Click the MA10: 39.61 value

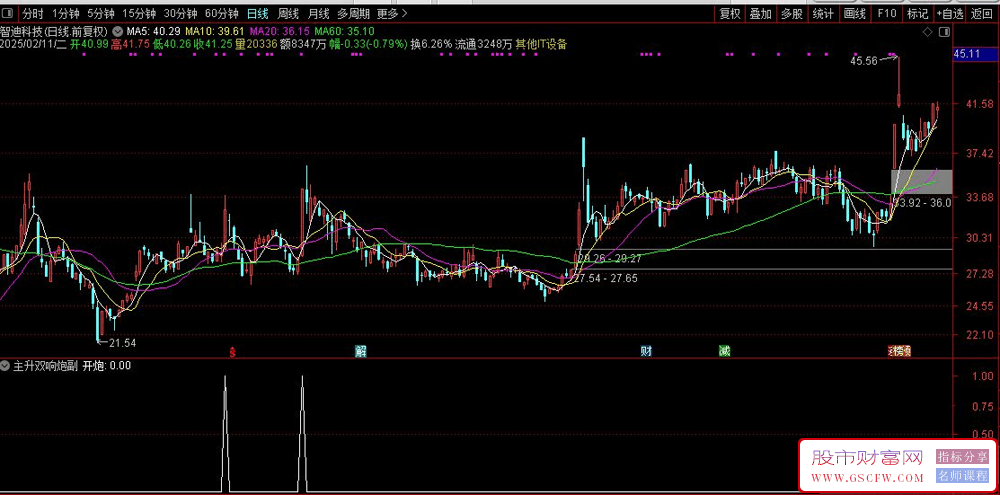215,31
